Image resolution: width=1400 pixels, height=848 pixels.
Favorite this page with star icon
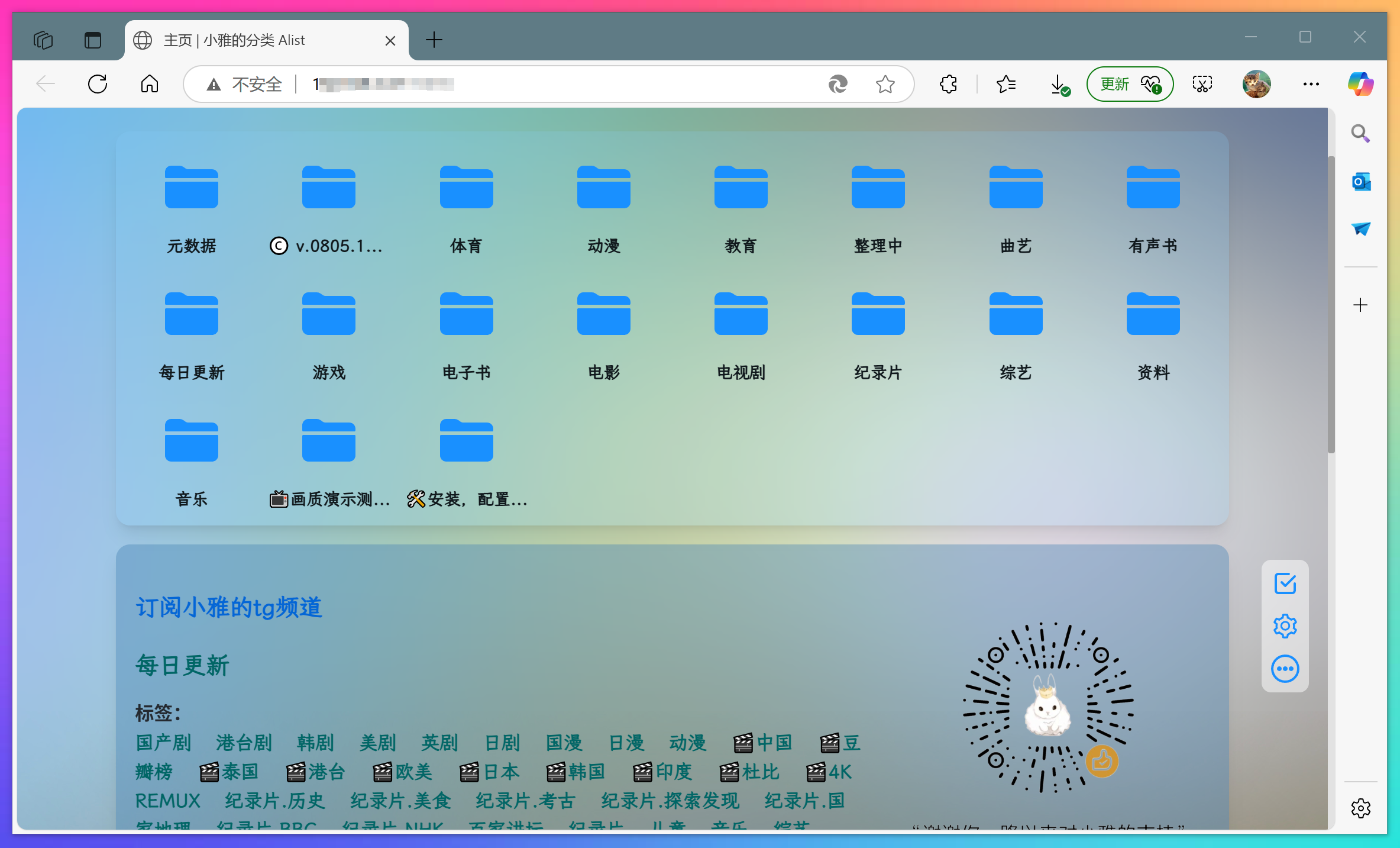click(885, 84)
